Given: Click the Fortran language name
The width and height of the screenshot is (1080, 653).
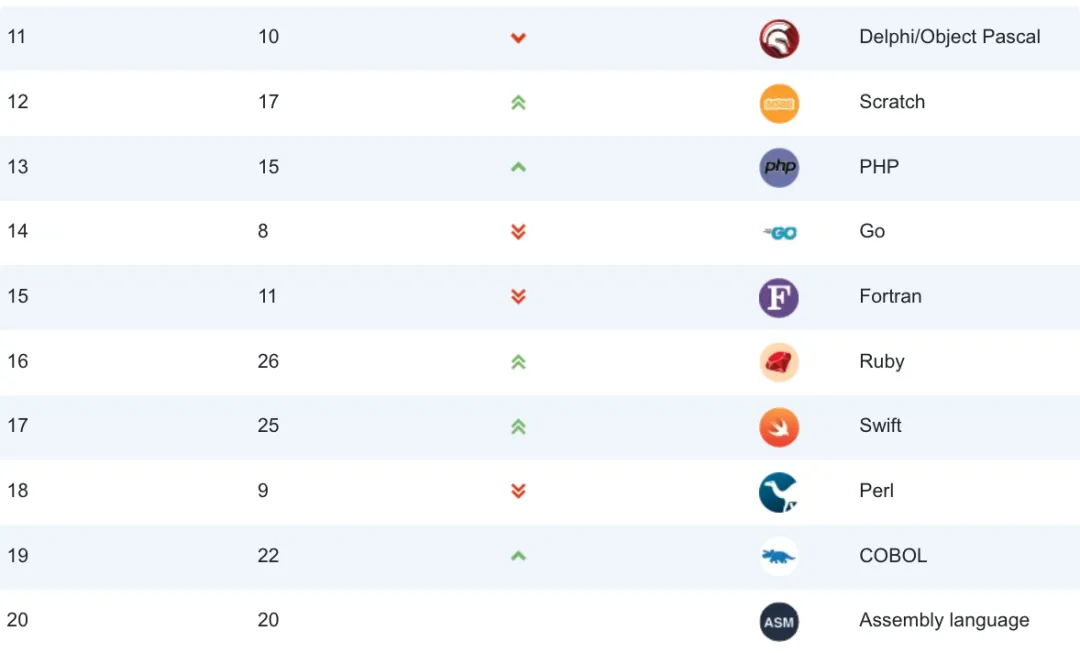Looking at the screenshot, I should pyautogui.click(x=890, y=296).
